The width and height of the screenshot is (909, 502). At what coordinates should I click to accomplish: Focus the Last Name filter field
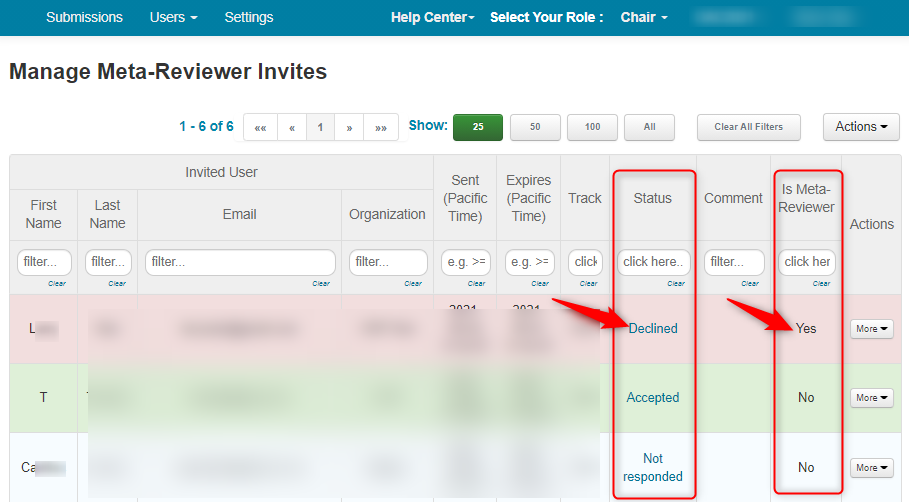[x=108, y=262]
